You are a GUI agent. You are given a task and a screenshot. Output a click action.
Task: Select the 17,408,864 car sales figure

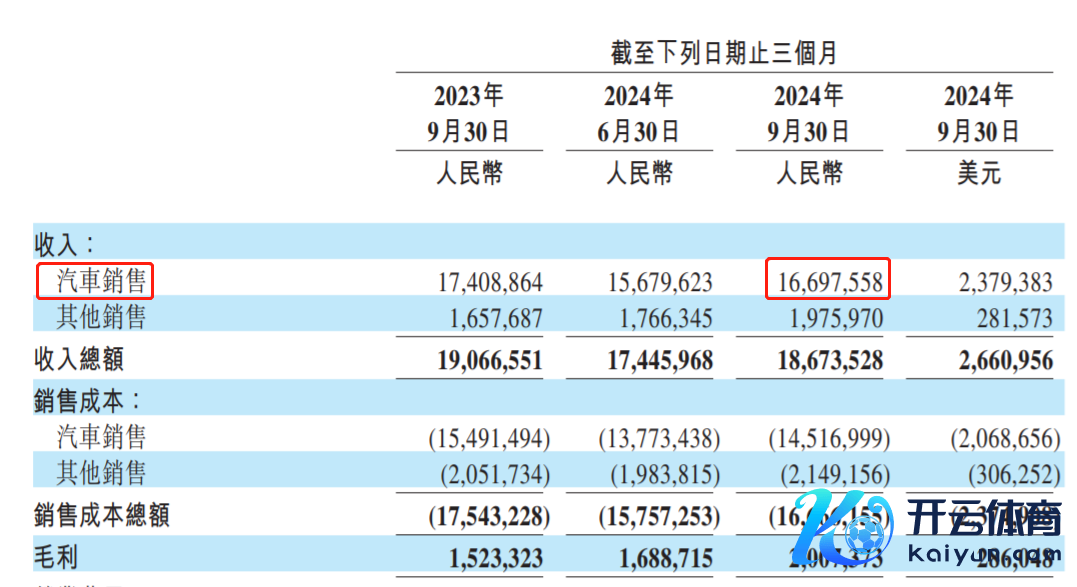(489, 283)
